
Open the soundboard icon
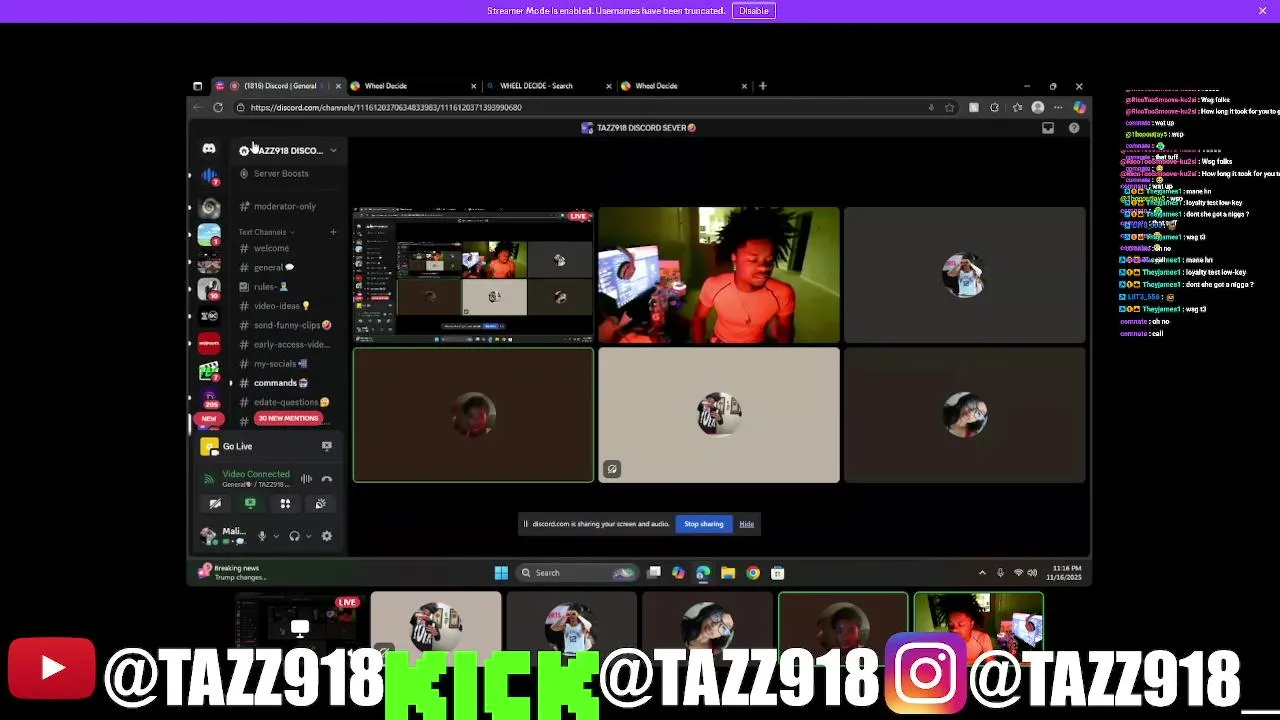pos(320,504)
